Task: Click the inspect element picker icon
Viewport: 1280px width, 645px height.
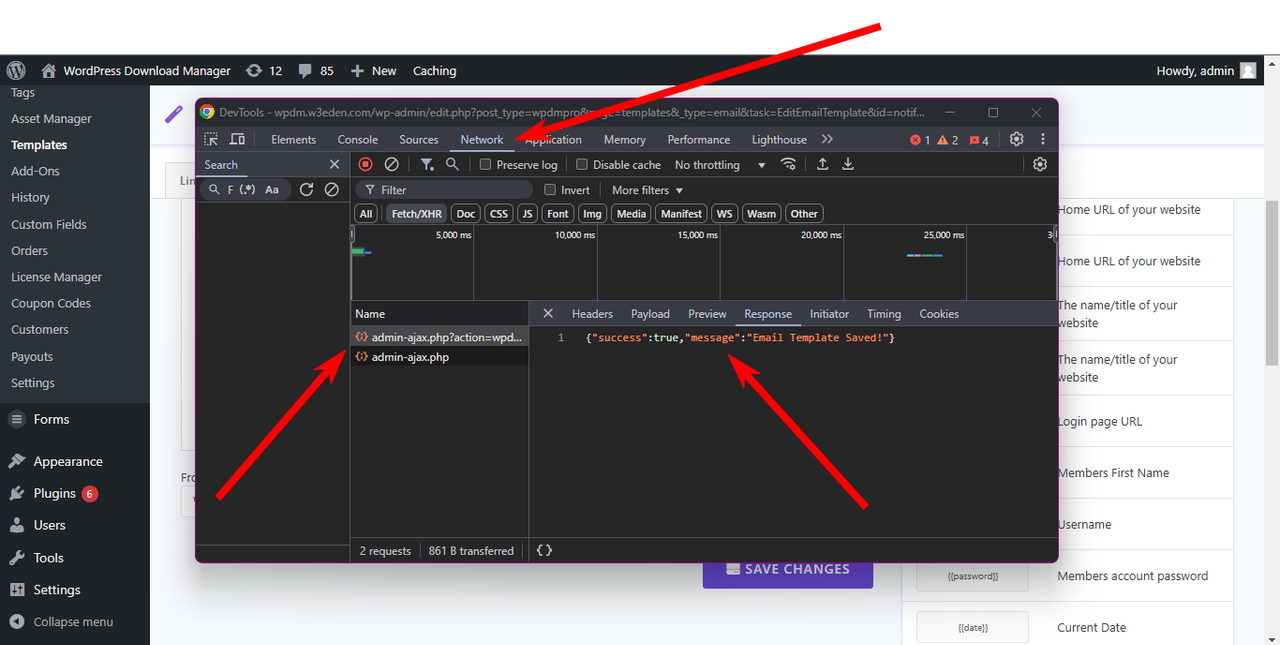Action: coord(211,139)
